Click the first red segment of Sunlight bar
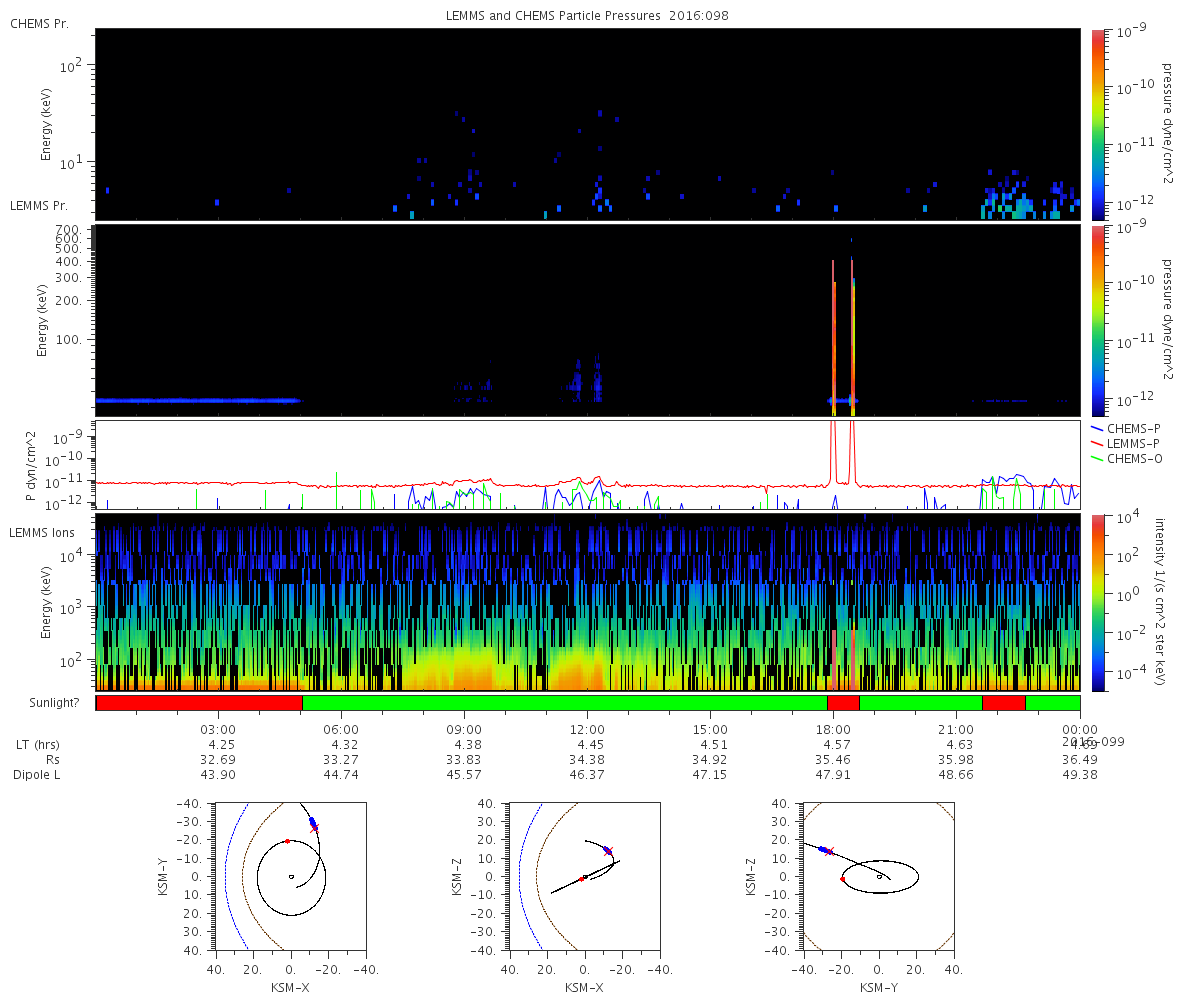 pos(199,703)
